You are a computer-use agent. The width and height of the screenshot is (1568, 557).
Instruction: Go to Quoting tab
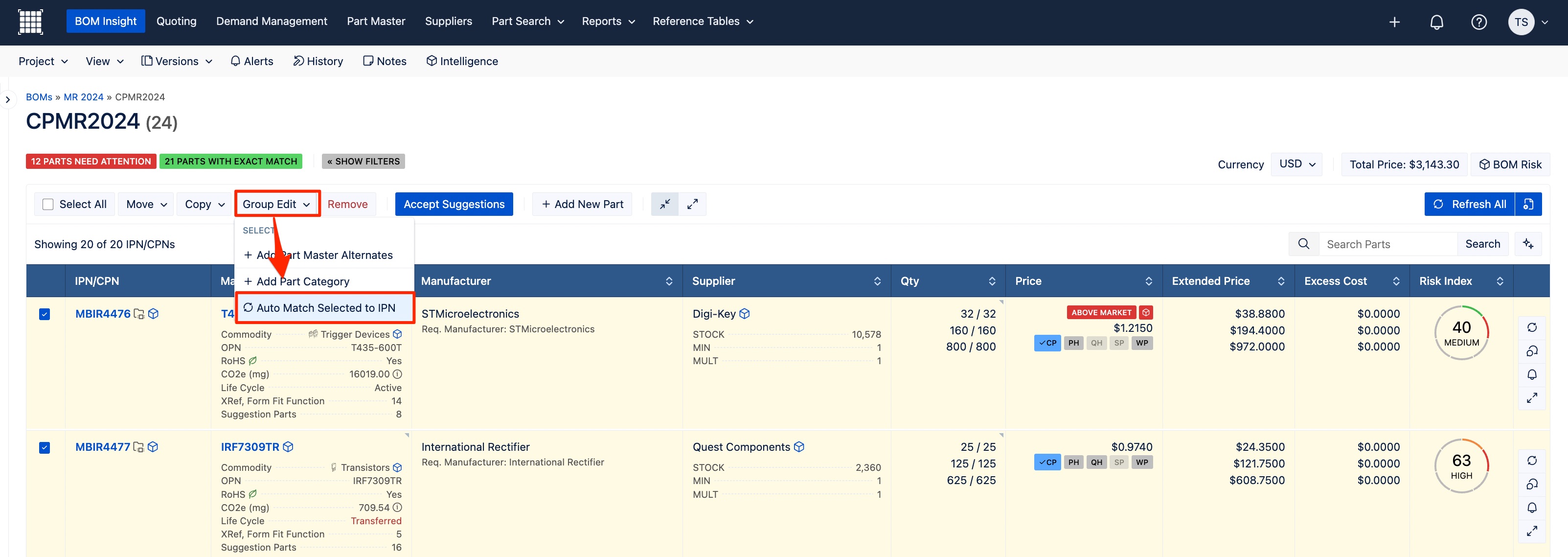click(177, 22)
